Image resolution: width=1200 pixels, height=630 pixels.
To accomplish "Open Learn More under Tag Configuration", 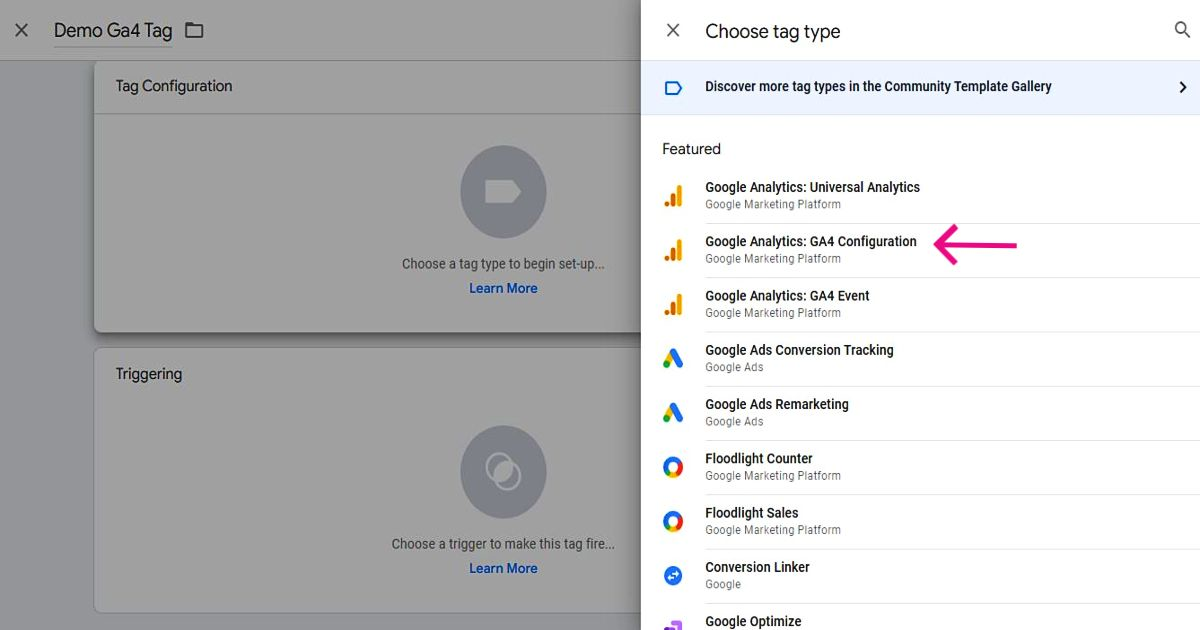I will point(503,288).
